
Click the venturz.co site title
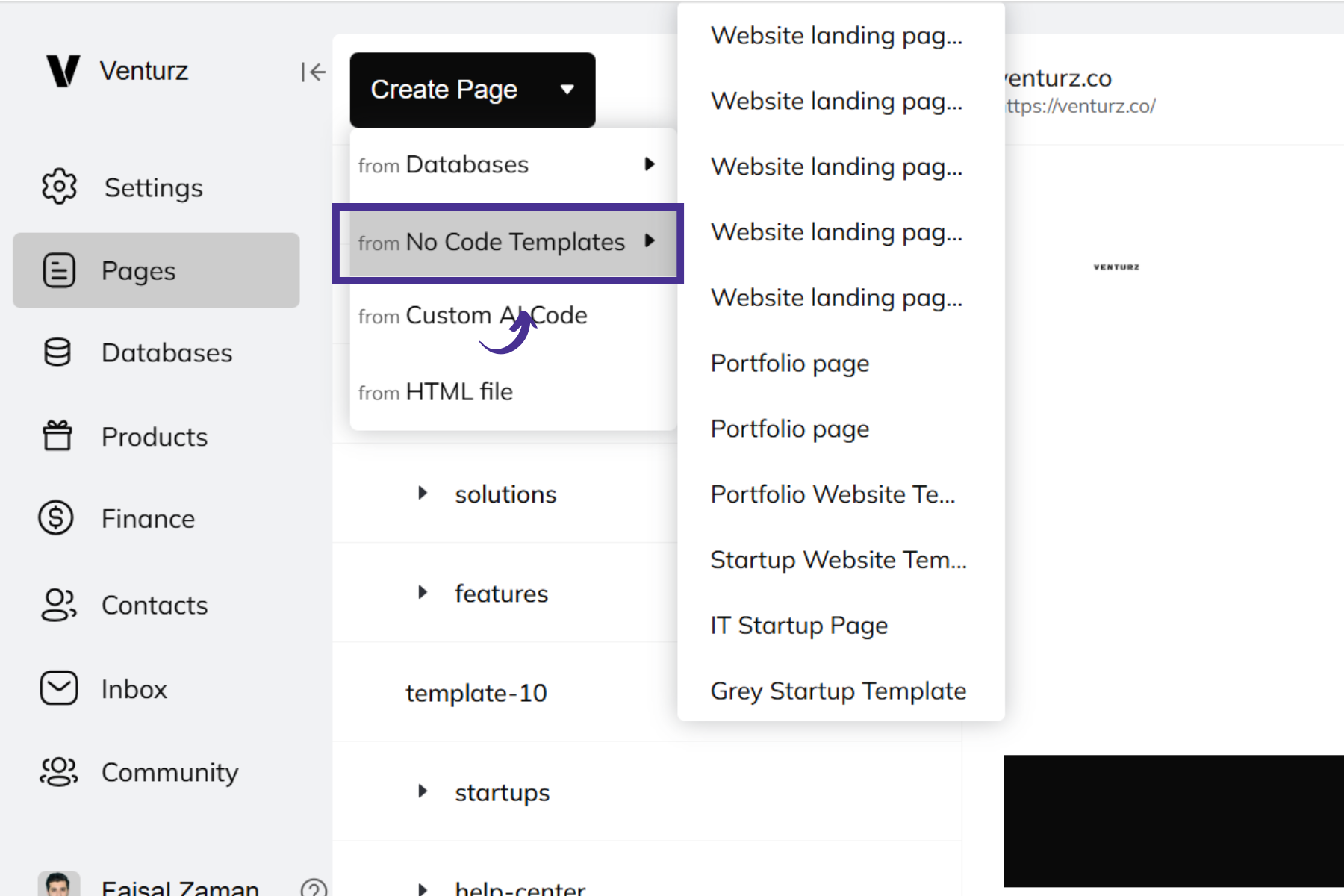click(x=1059, y=78)
